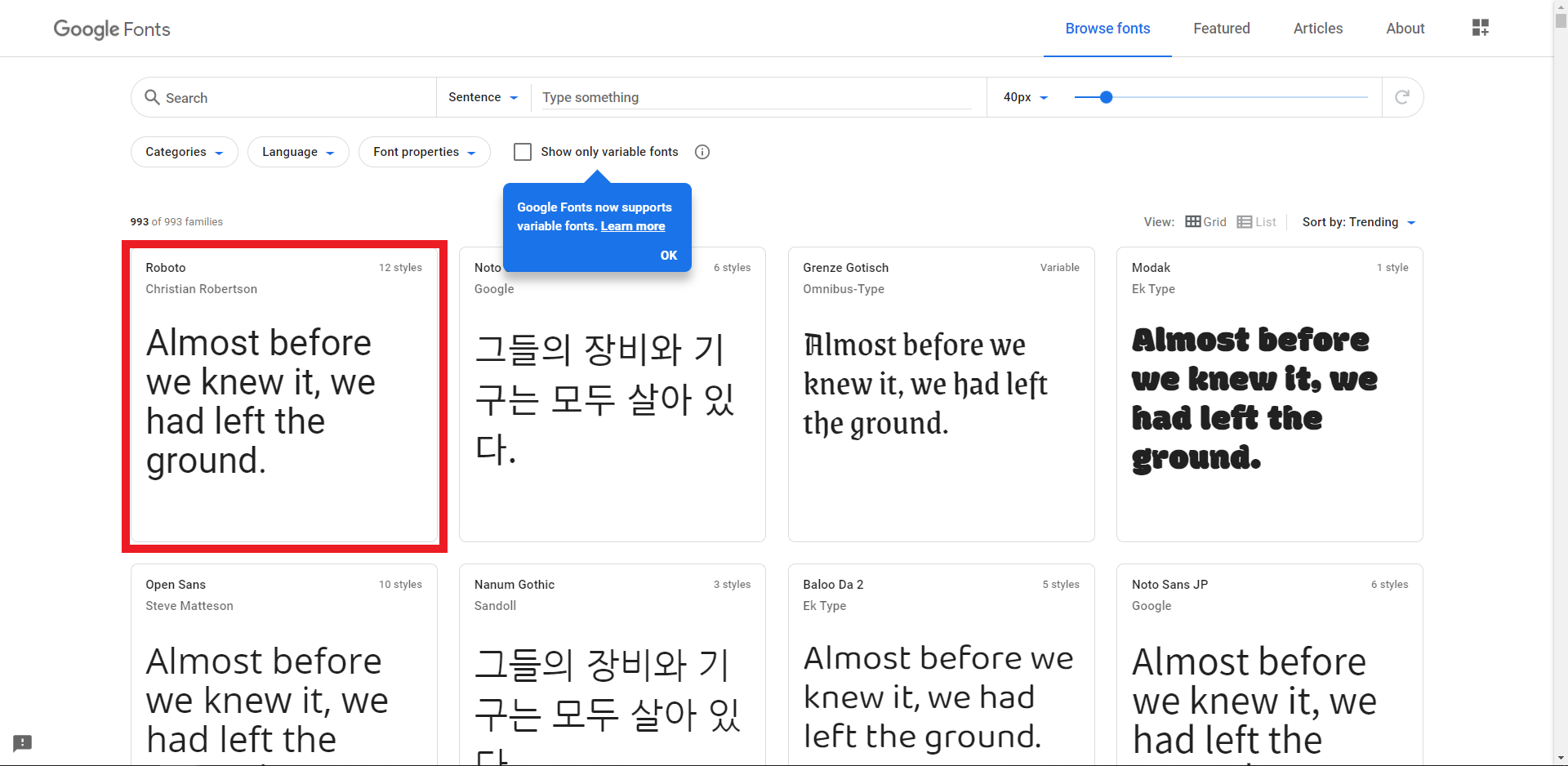Viewport: 1568px width, 766px height.
Task: Open variable fonts info icon
Action: (x=702, y=152)
